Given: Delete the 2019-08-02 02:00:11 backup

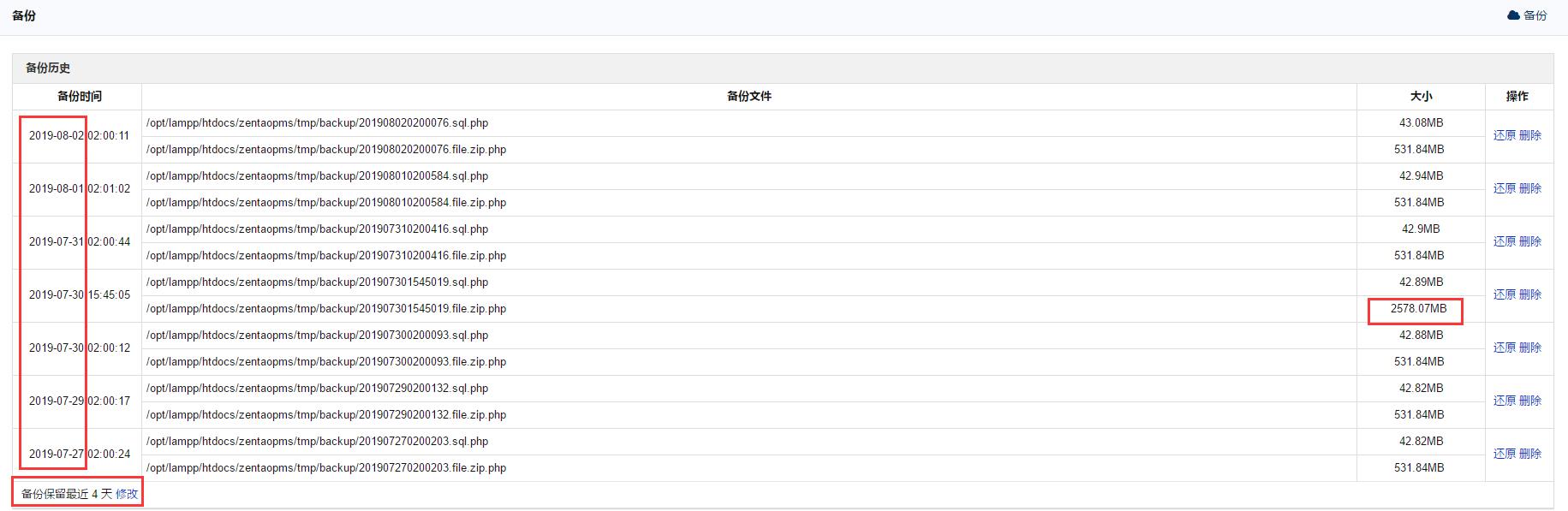Looking at the screenshot, I should (1530, 135).
